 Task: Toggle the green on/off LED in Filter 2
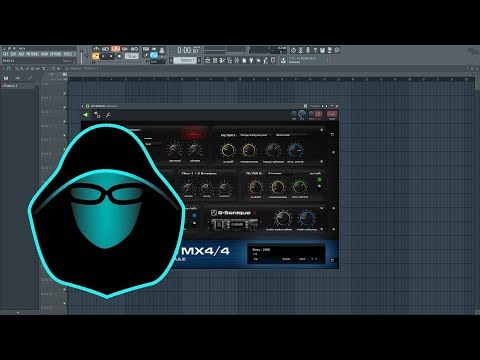(x=319, y=180)
